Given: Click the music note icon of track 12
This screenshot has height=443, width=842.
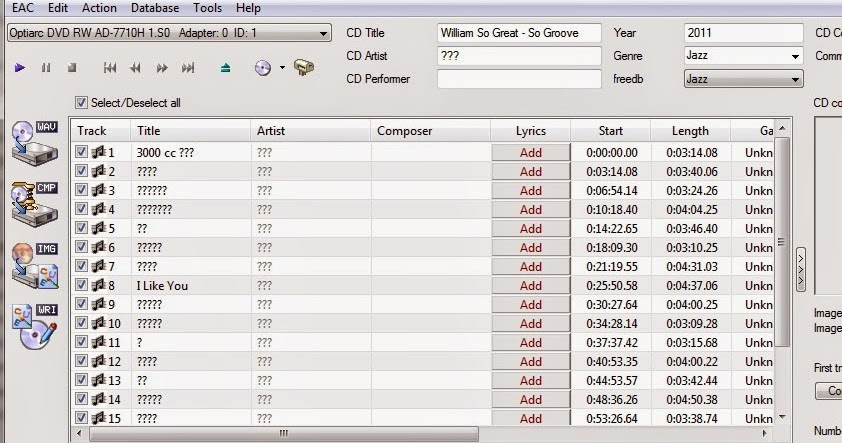Looking at the screenshot, I should coord(98,361).
